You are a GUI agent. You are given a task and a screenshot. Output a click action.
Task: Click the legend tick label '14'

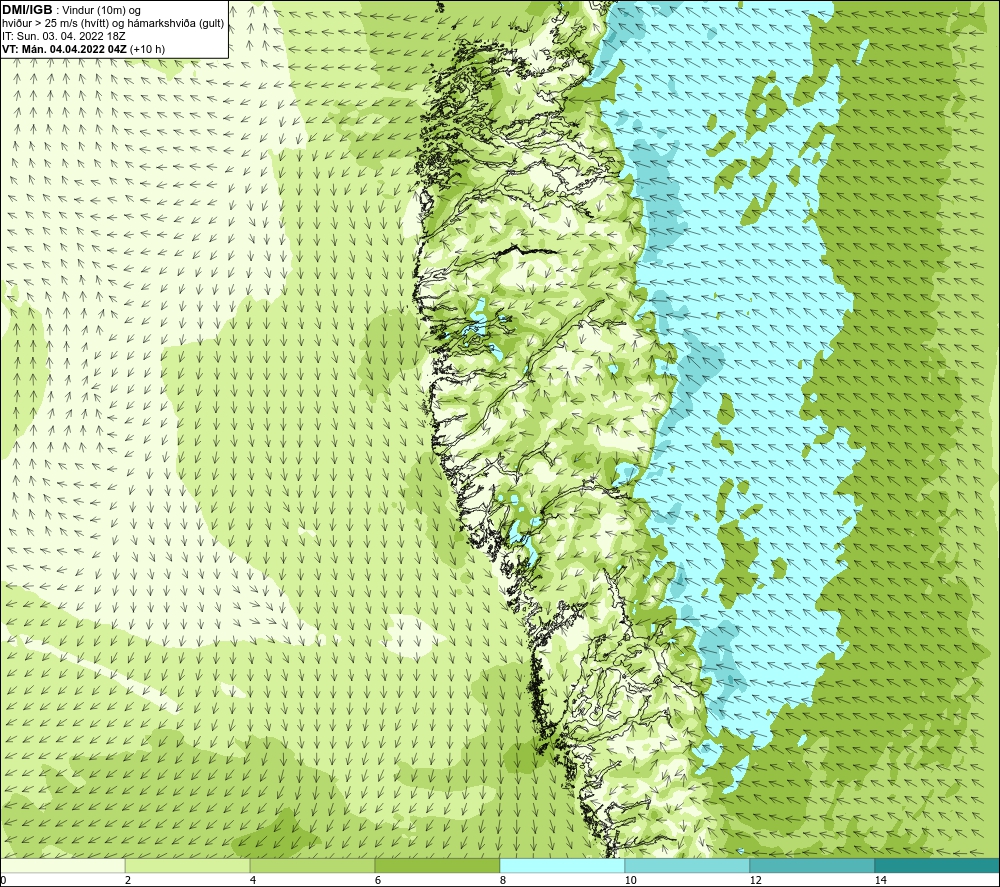880,880
